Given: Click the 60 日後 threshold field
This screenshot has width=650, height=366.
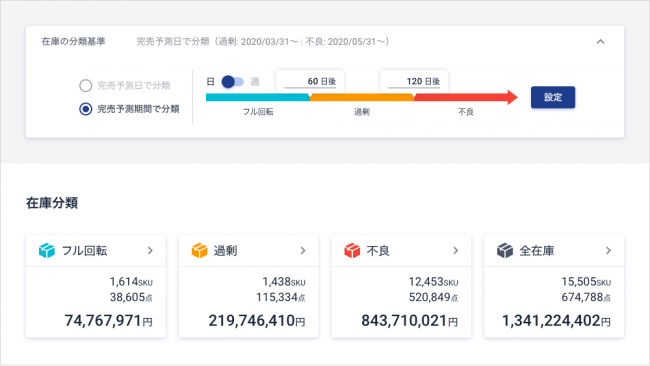Looking at the screenshot, I should [310, 81].
